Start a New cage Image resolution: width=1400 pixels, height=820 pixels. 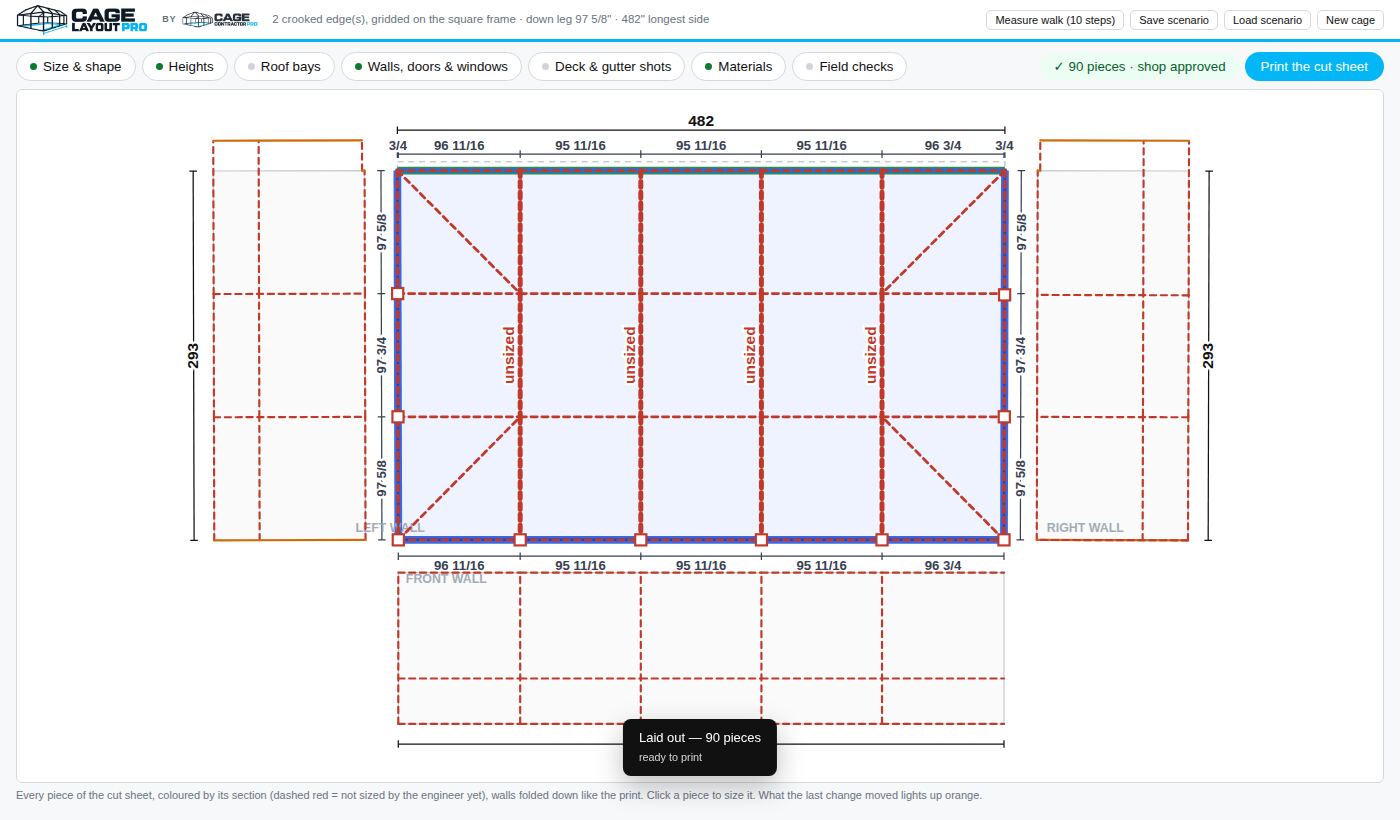click(x=1350, y=20)
